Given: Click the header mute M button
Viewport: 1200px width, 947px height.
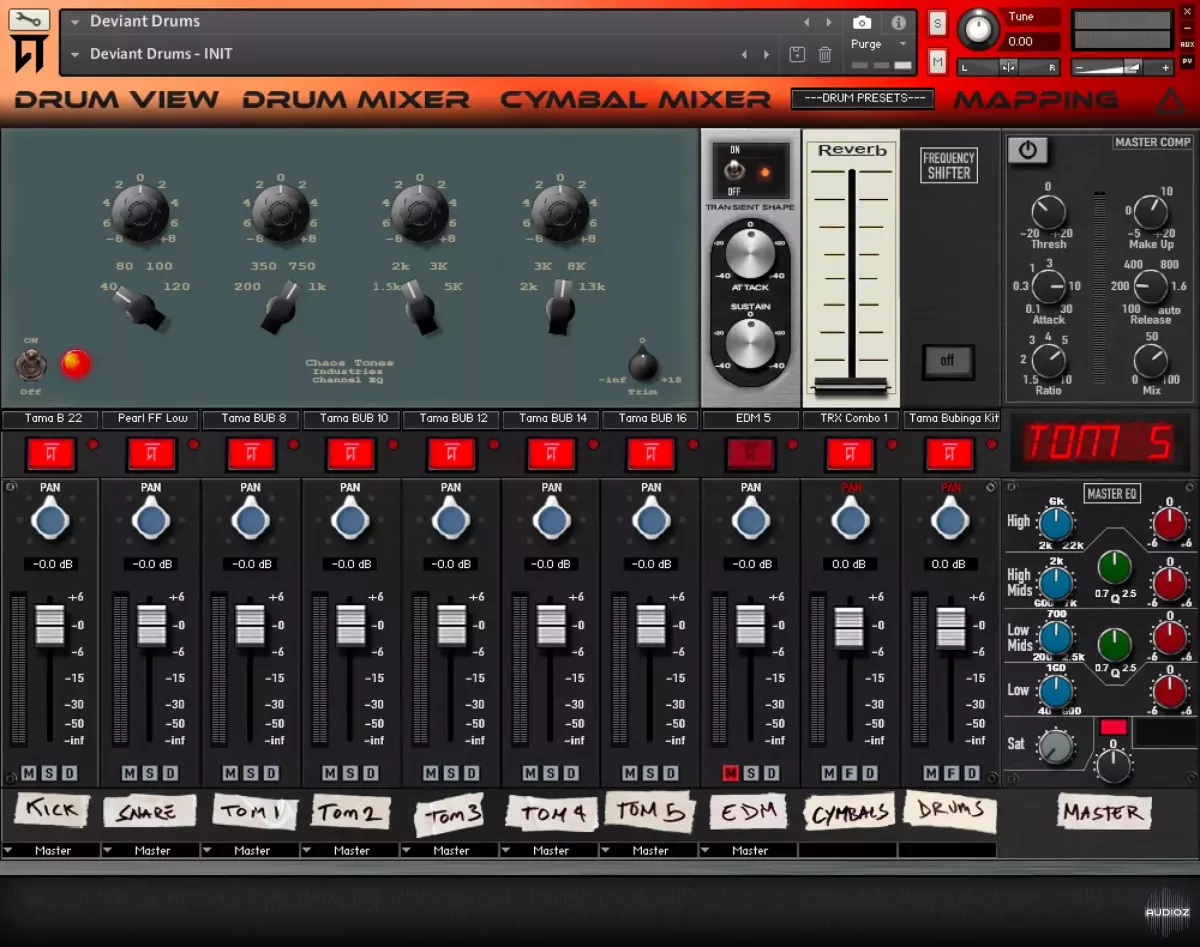Looking at the screenshot, I should [937, 62].
